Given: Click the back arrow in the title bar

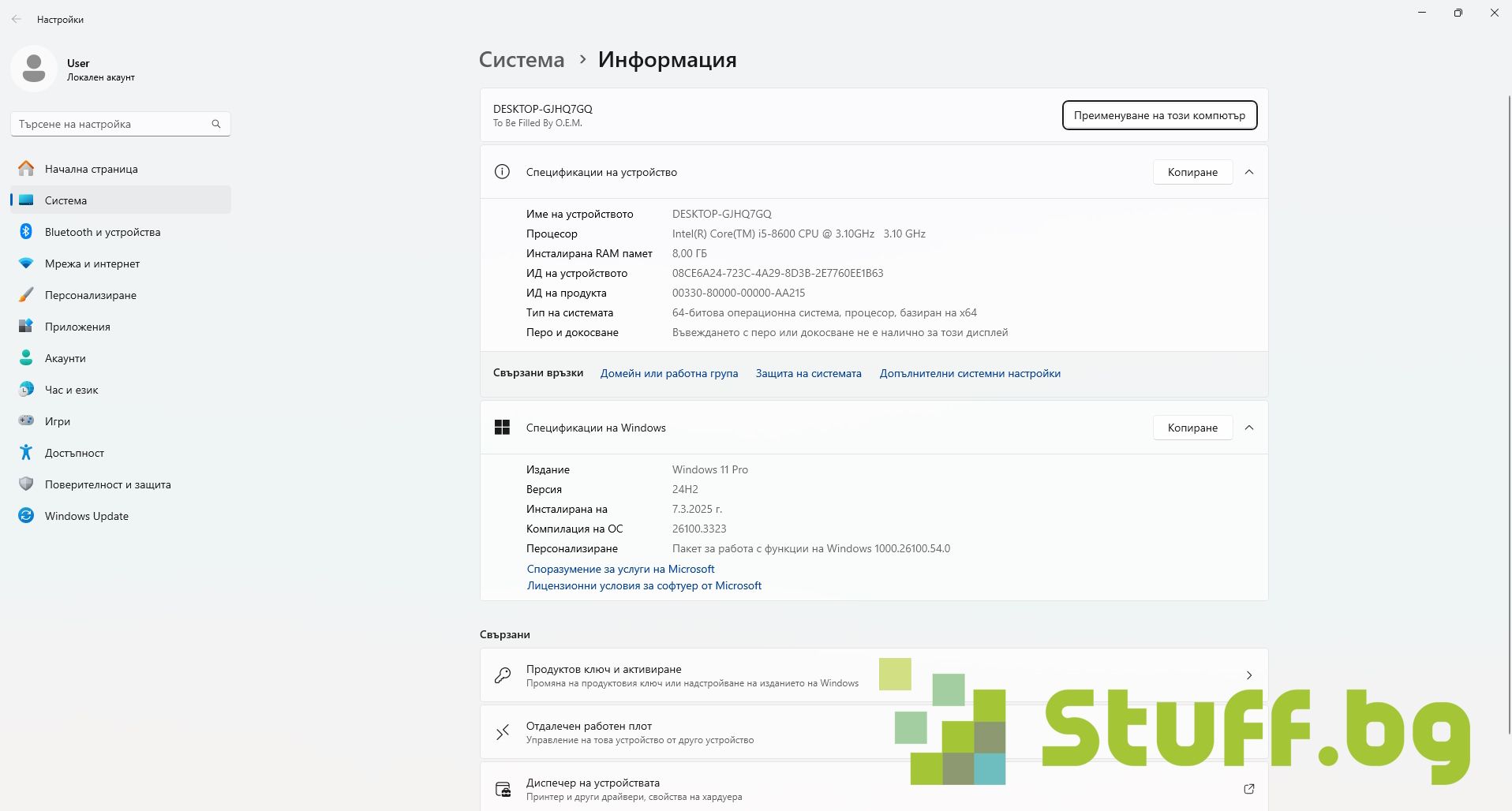Looking at the screenshot, I should point(17,19).
